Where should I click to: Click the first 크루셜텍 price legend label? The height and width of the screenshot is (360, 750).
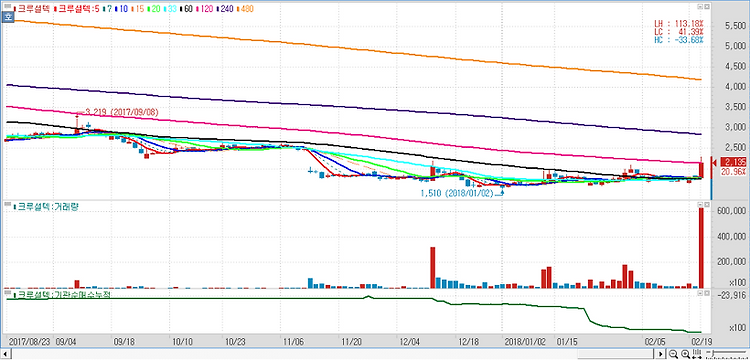click(x=33, y=9)
